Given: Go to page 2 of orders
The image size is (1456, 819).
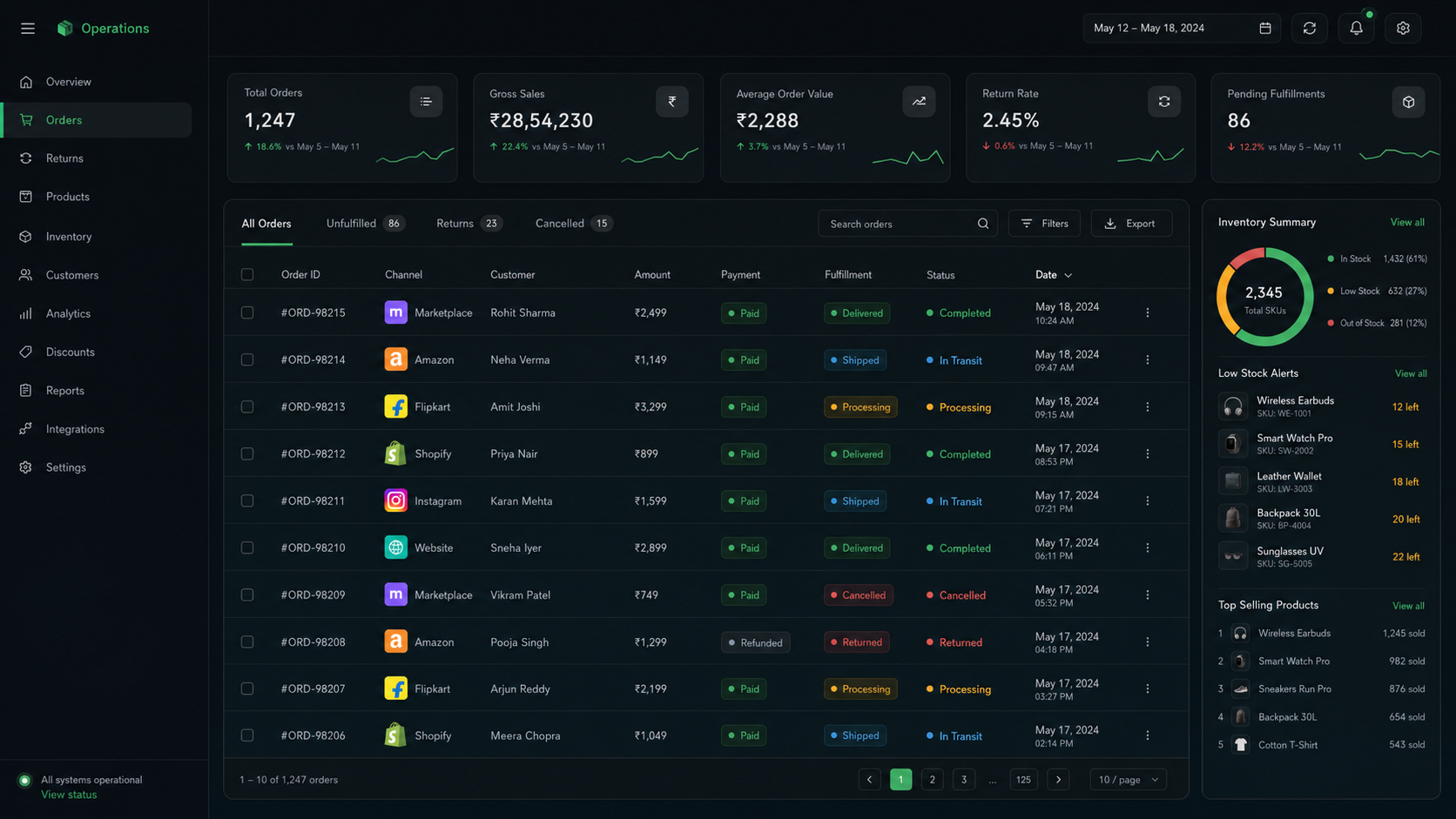Looking at the screenshot, I should [x=932, y=780].
